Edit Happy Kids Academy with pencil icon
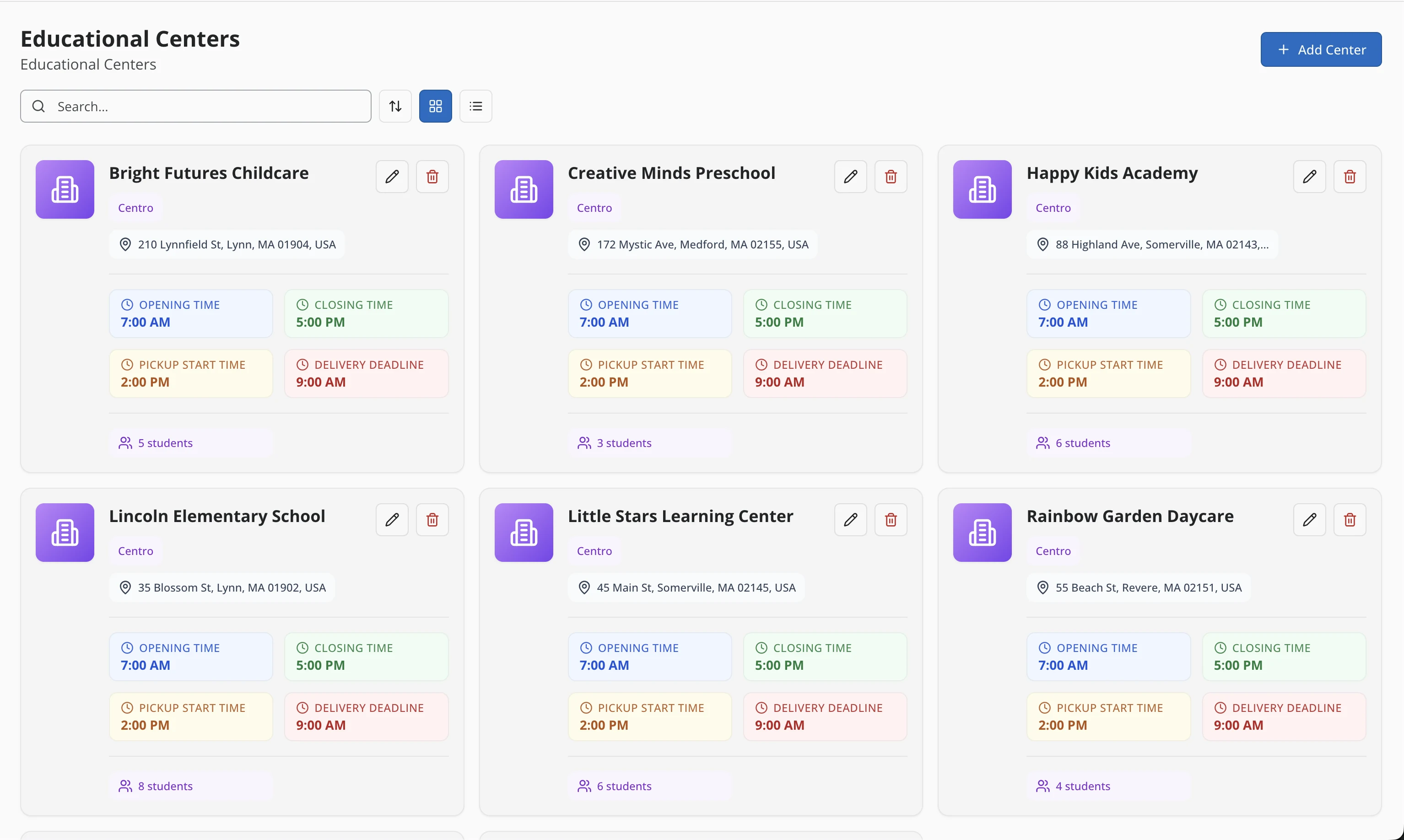 1309,177
